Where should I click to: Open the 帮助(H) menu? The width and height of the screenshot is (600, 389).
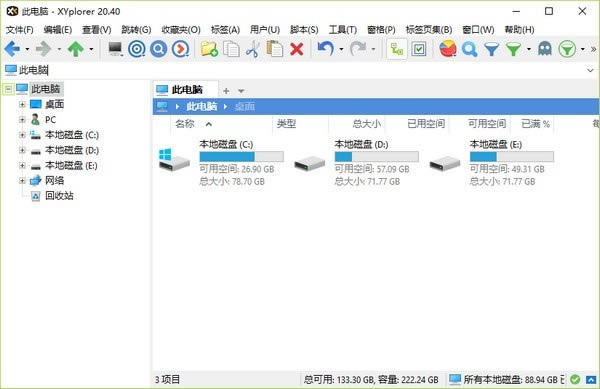click(519, 29)
